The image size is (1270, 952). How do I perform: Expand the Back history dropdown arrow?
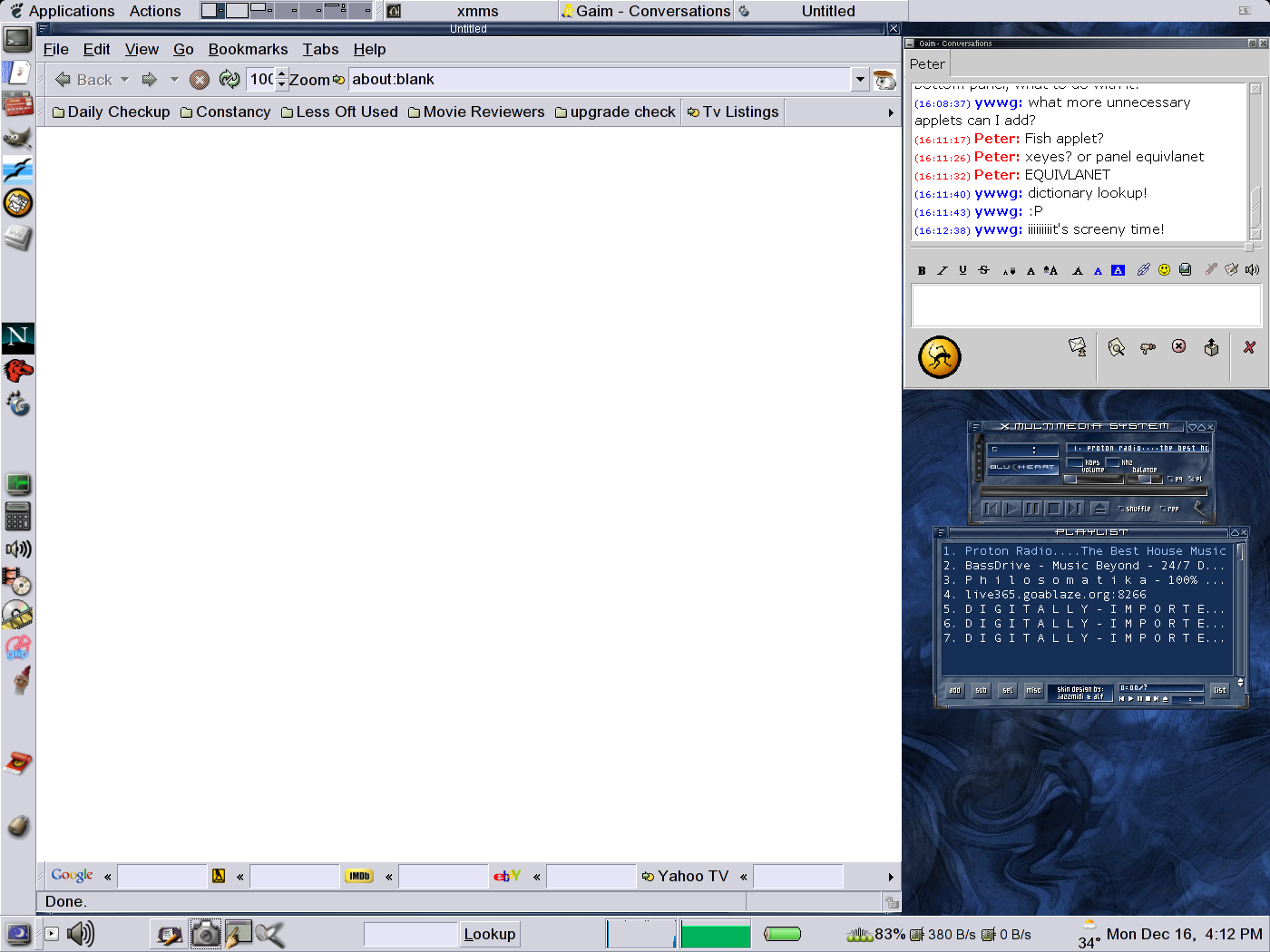pyautogui.click(x=125, y=80)
